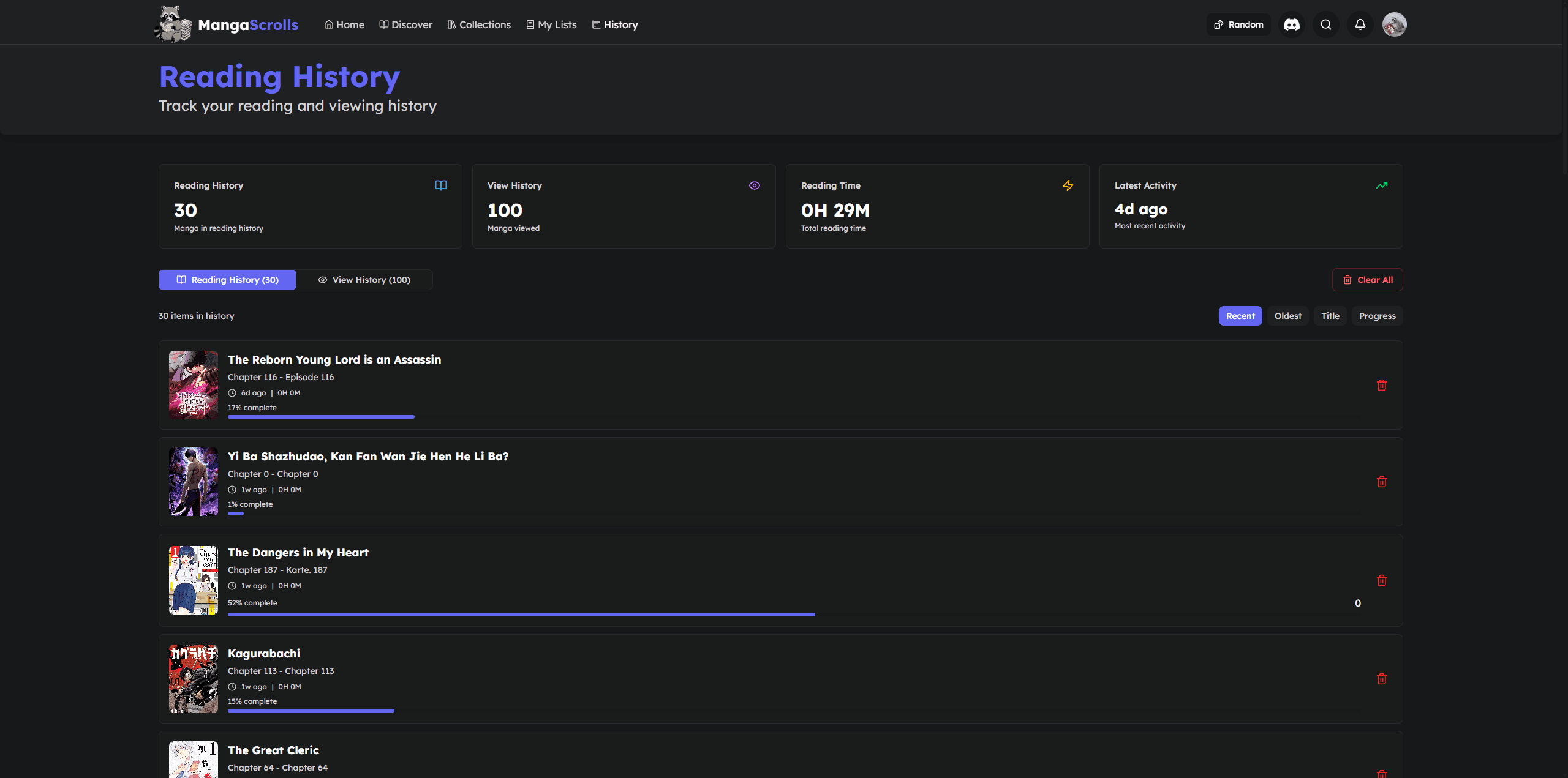Open notifications bell icon
Image resolution: width=1568 pixels, height=778 pixels.
(x=1360, y=24)
